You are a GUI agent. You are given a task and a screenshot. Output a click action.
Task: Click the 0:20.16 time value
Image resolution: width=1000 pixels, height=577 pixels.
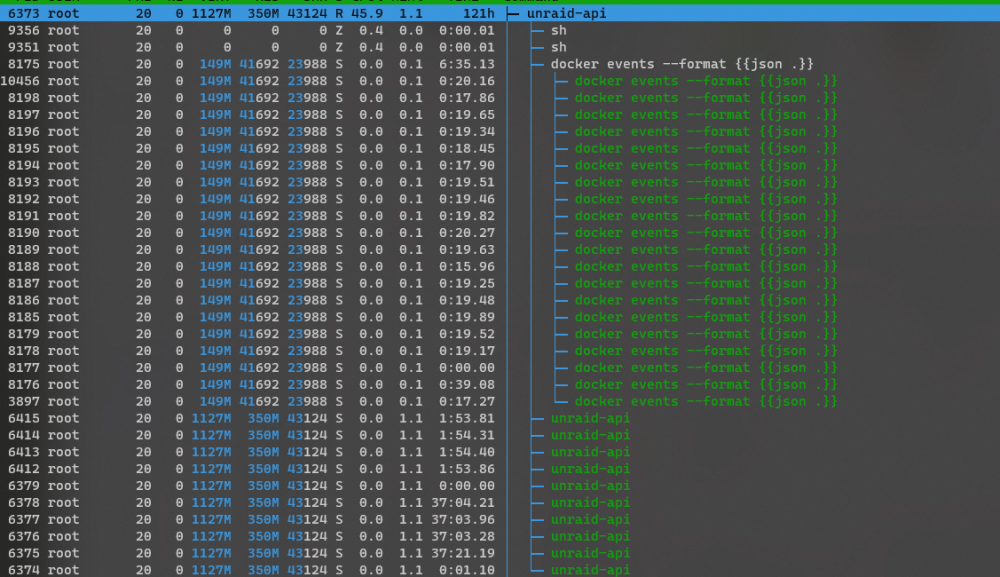point(466,81)
